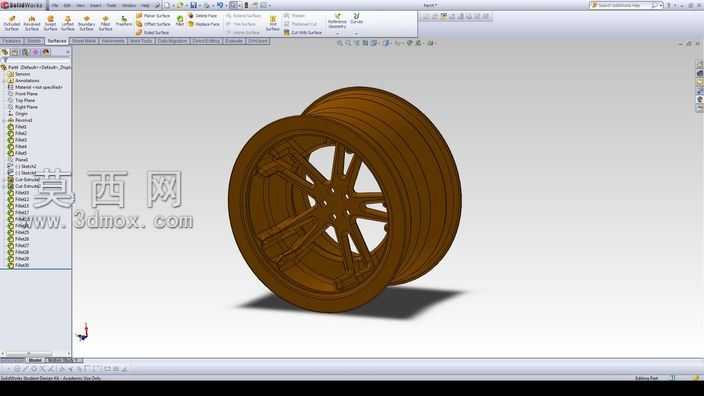Click the New document icon
Image resolution: width=704 pixels, height=396 pixels.
[167, 5]
